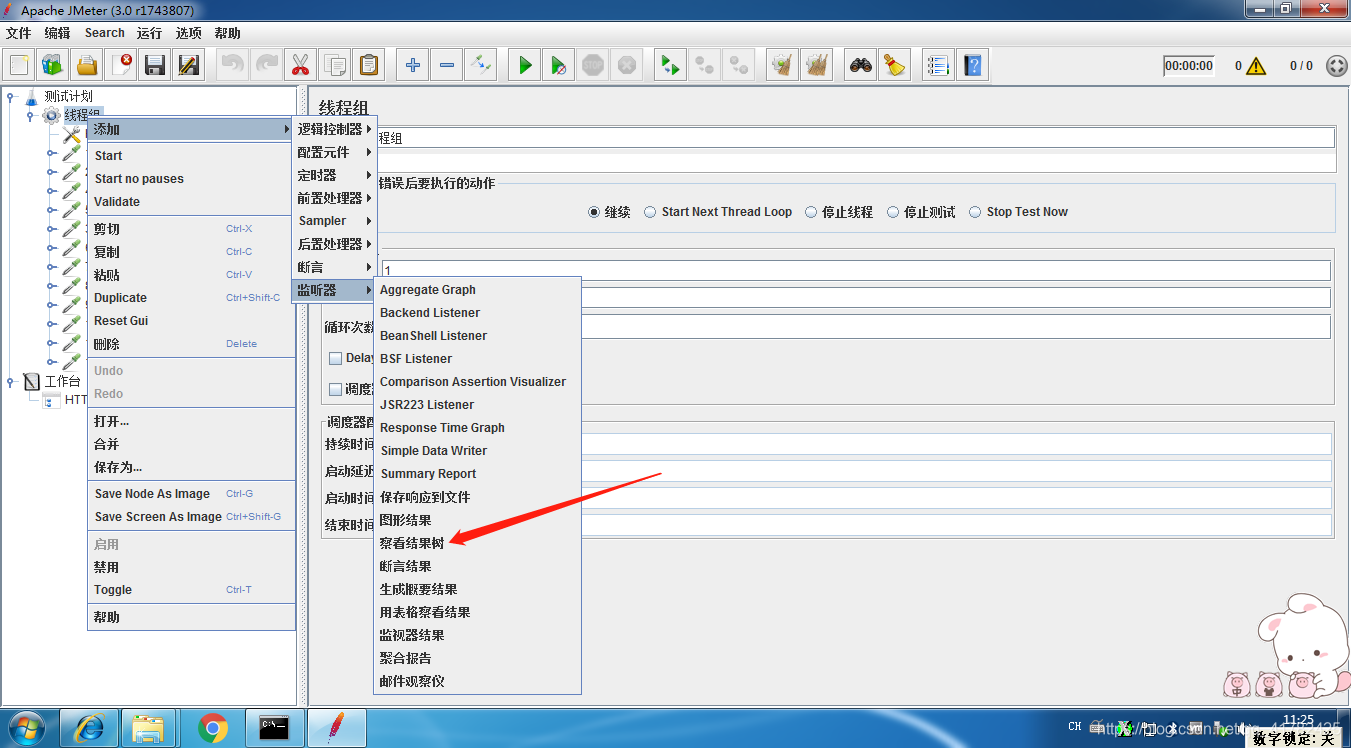Copy with the toolbar copy icon
The image size is (1351, 748).
pyautogui.click(x=334, y=66)
